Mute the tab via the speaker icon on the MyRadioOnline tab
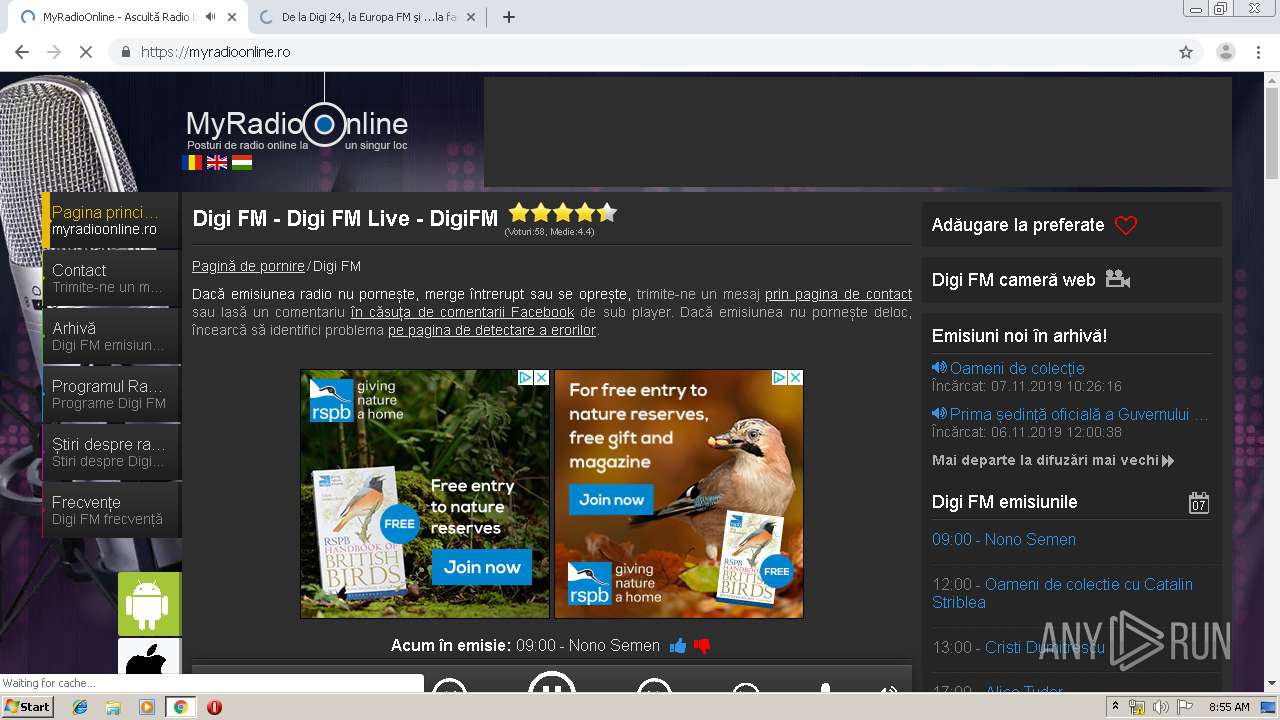1280x720 pixels. click(x=210, y=17)
